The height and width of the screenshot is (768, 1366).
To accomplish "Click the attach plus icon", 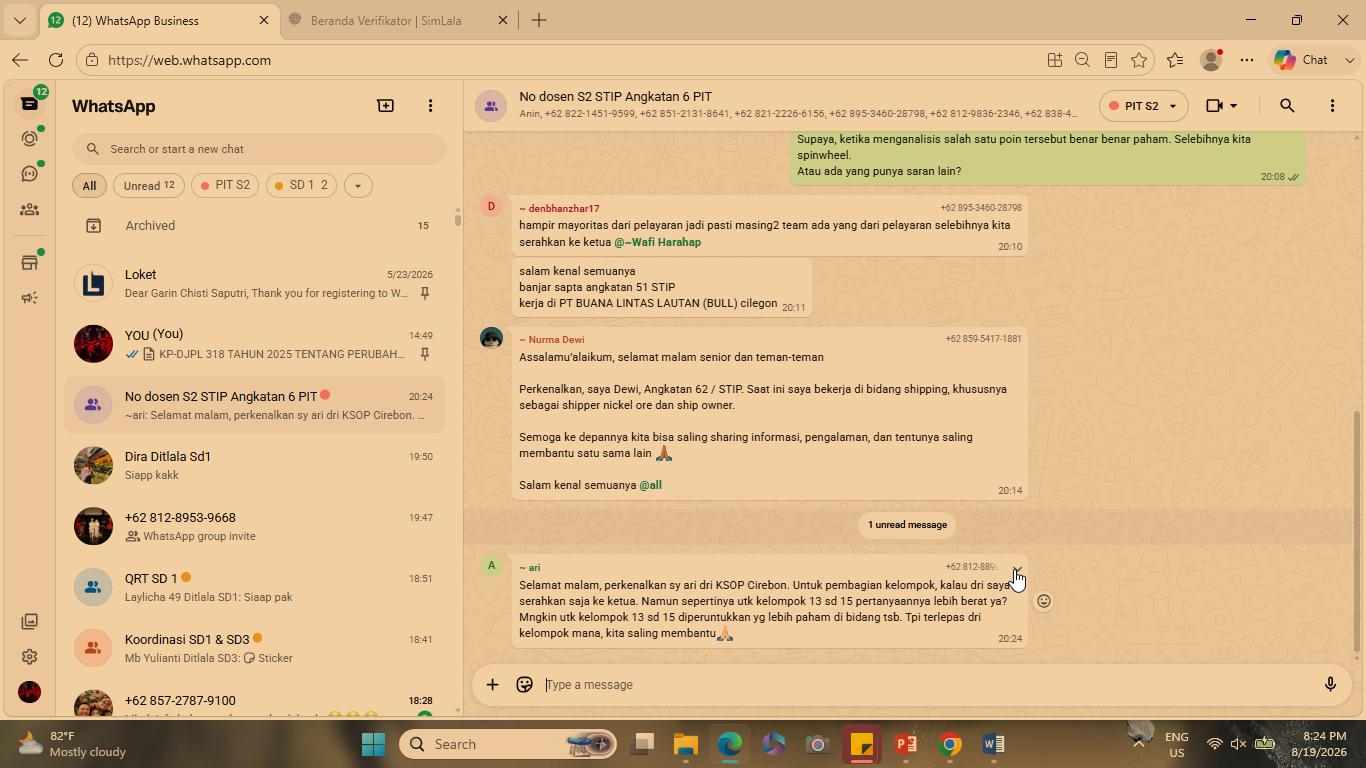I will [492, 685].
